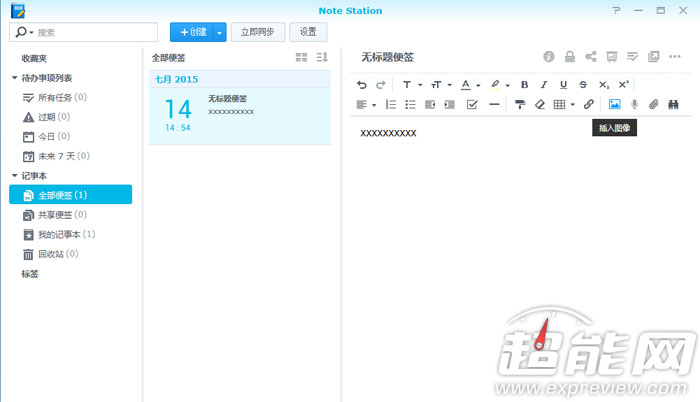
Task: Open the more options ellipsis
Action: coord(675,57)
